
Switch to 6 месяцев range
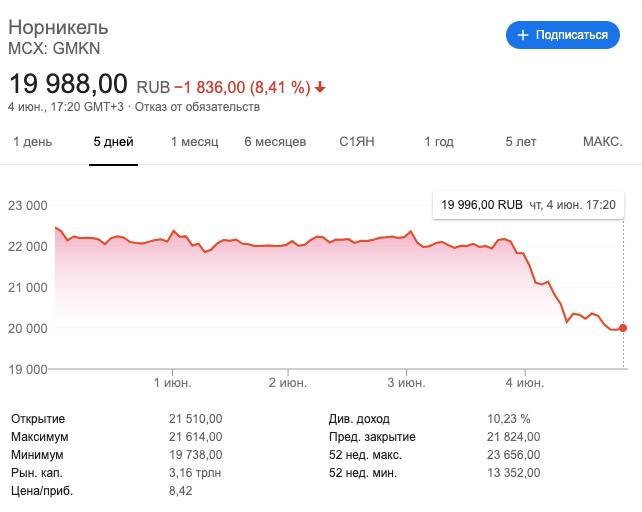click(x=275, y=142)
